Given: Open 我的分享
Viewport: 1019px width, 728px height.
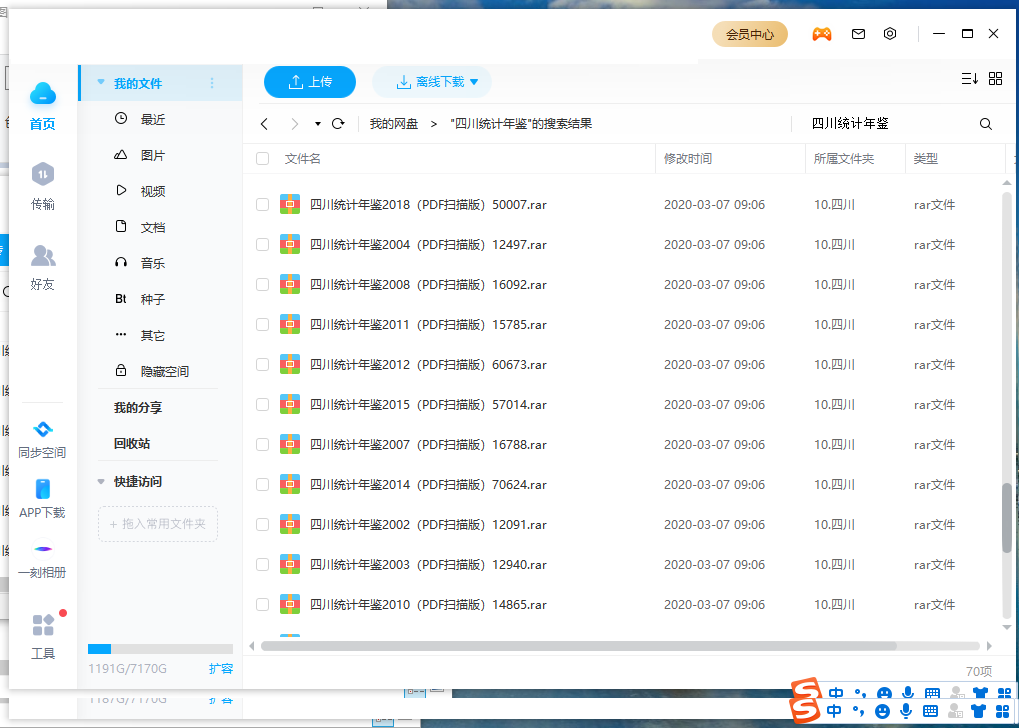Looking at the screenshot, I should click(138, 408).
